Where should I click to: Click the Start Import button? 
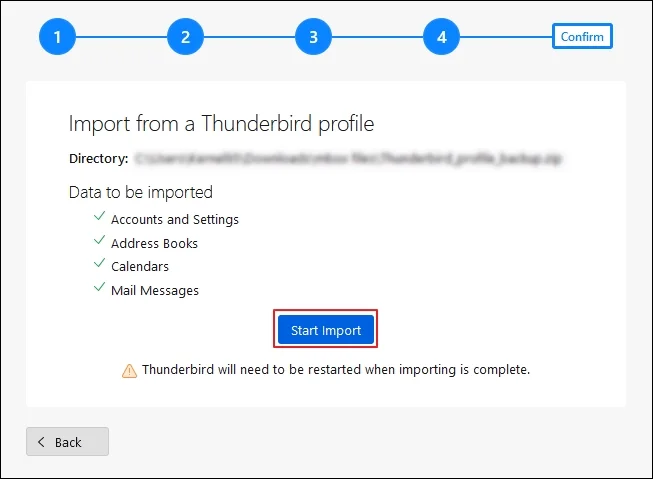point(326,330)
